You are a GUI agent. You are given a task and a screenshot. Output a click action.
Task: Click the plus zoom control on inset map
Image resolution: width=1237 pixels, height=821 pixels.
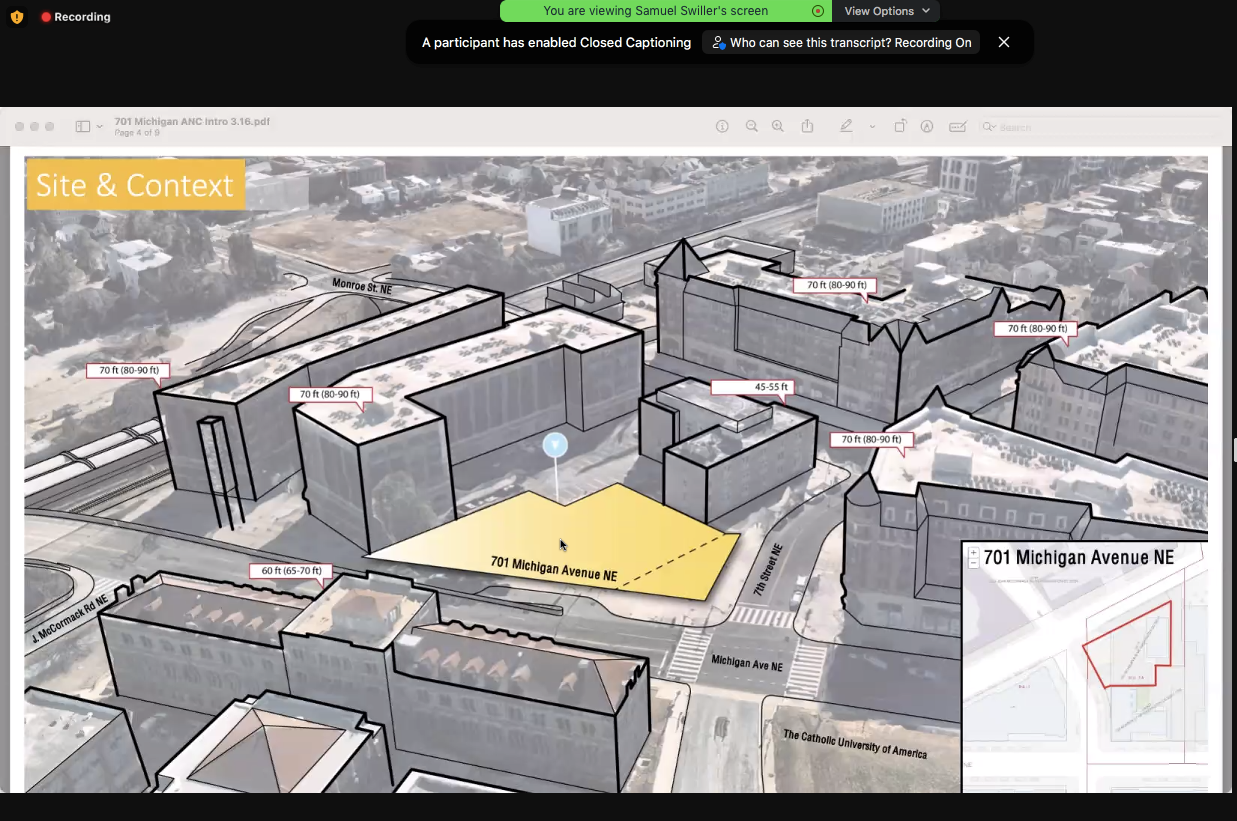973,552
